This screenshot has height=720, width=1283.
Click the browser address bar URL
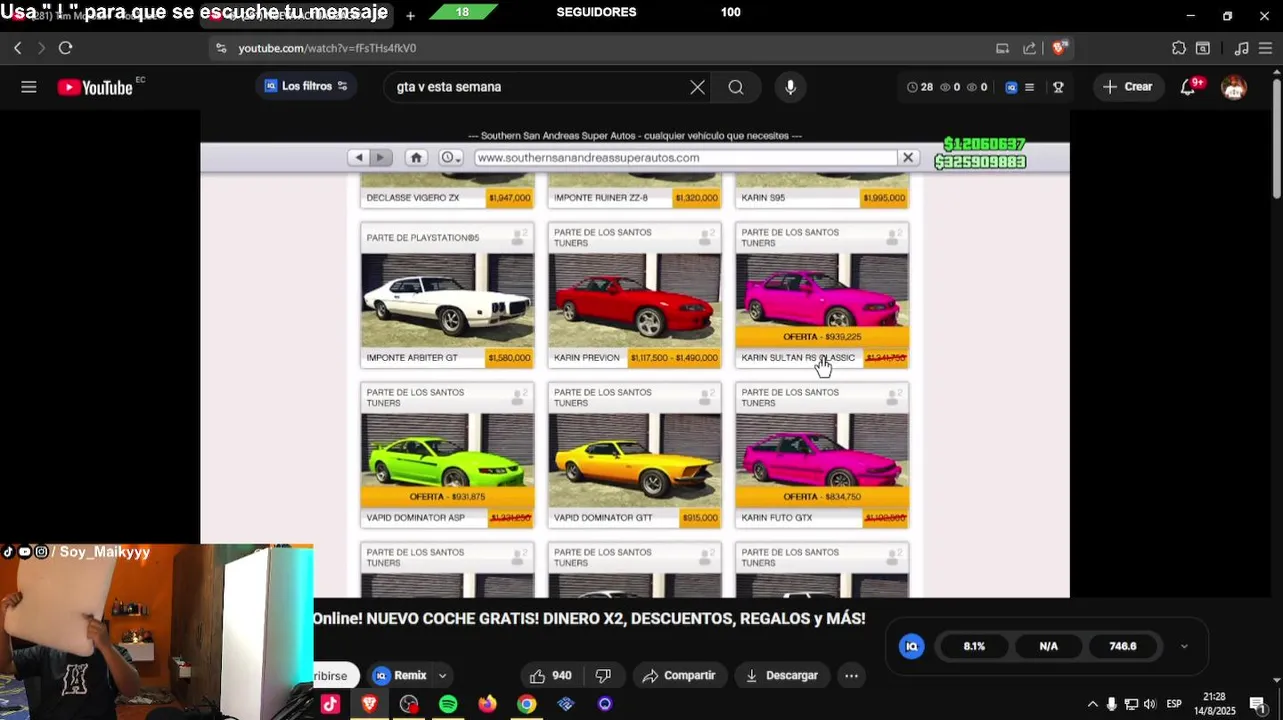(x=327, y=48)
